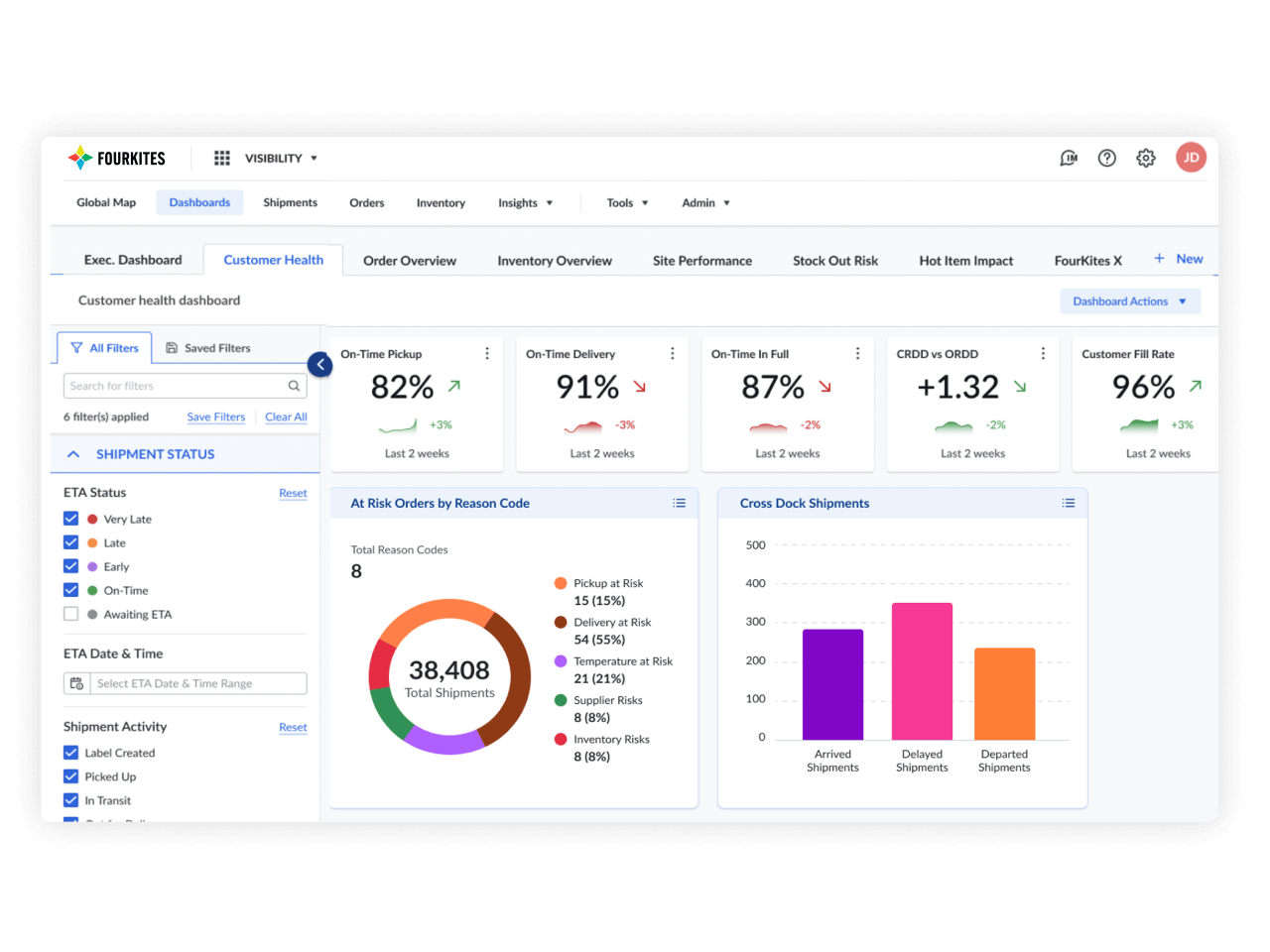Screen dimensions: 1270x952
Task: Uncheck the Early checkbox
Action: tap(70, 566)
